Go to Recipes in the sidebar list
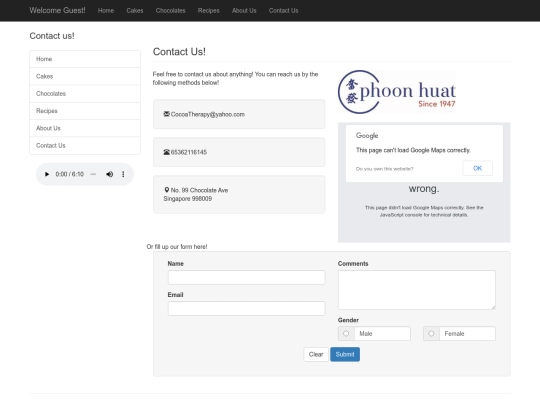Image resolution: width=540 pixels, height=405 pixels. pyautogui.click(x=85, y=111)
